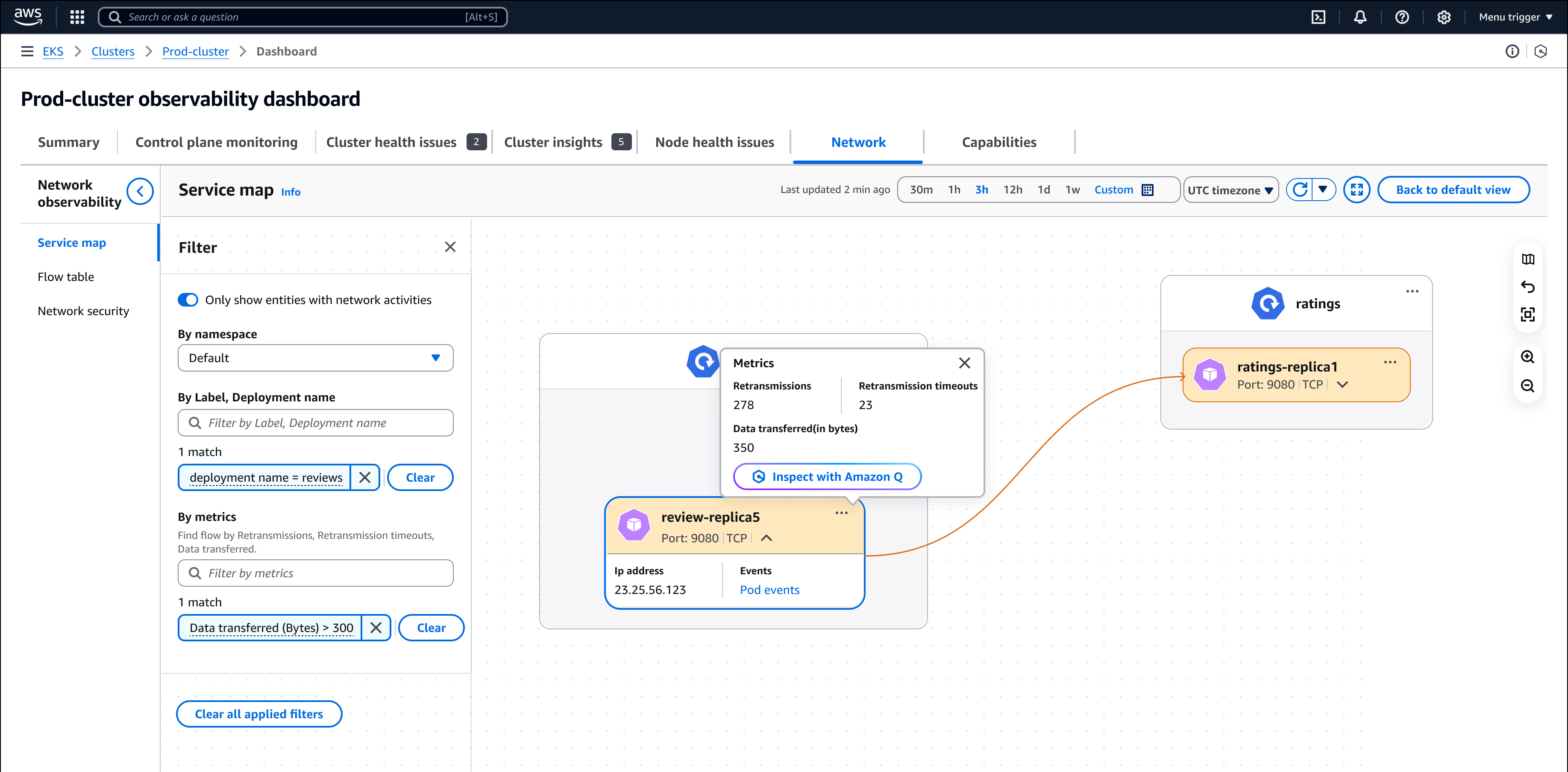This screenshot has width=1568, height=772.
Task: Switch to the Summary tab
Action: [x=68, y=142]
